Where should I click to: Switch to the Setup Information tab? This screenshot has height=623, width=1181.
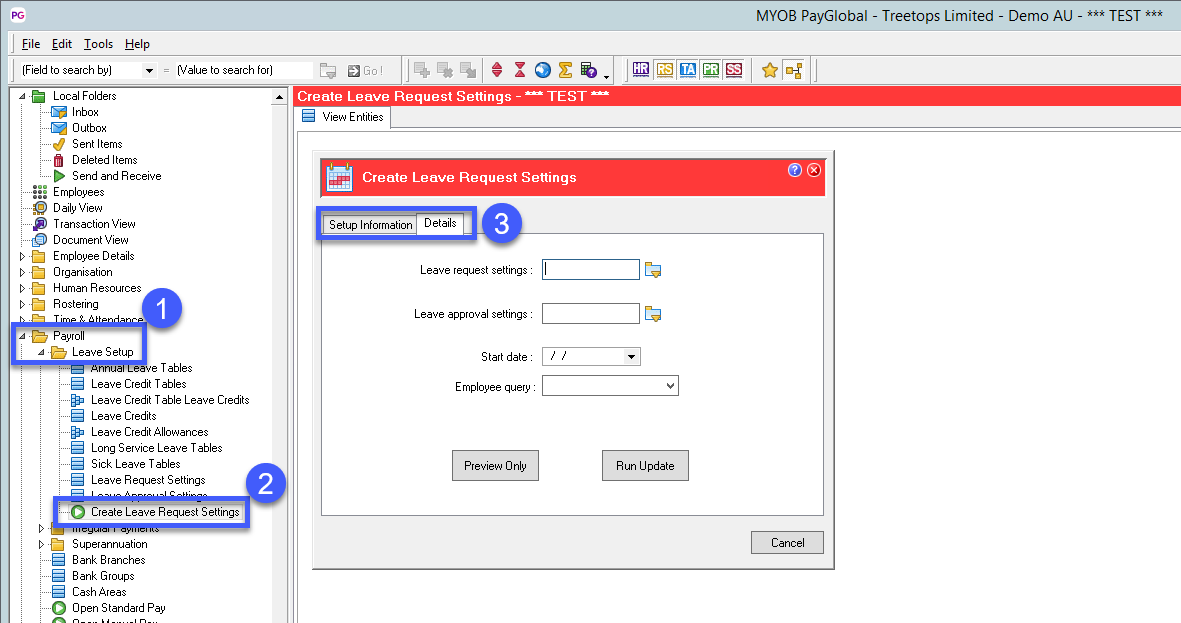click(x=370, y=225)
